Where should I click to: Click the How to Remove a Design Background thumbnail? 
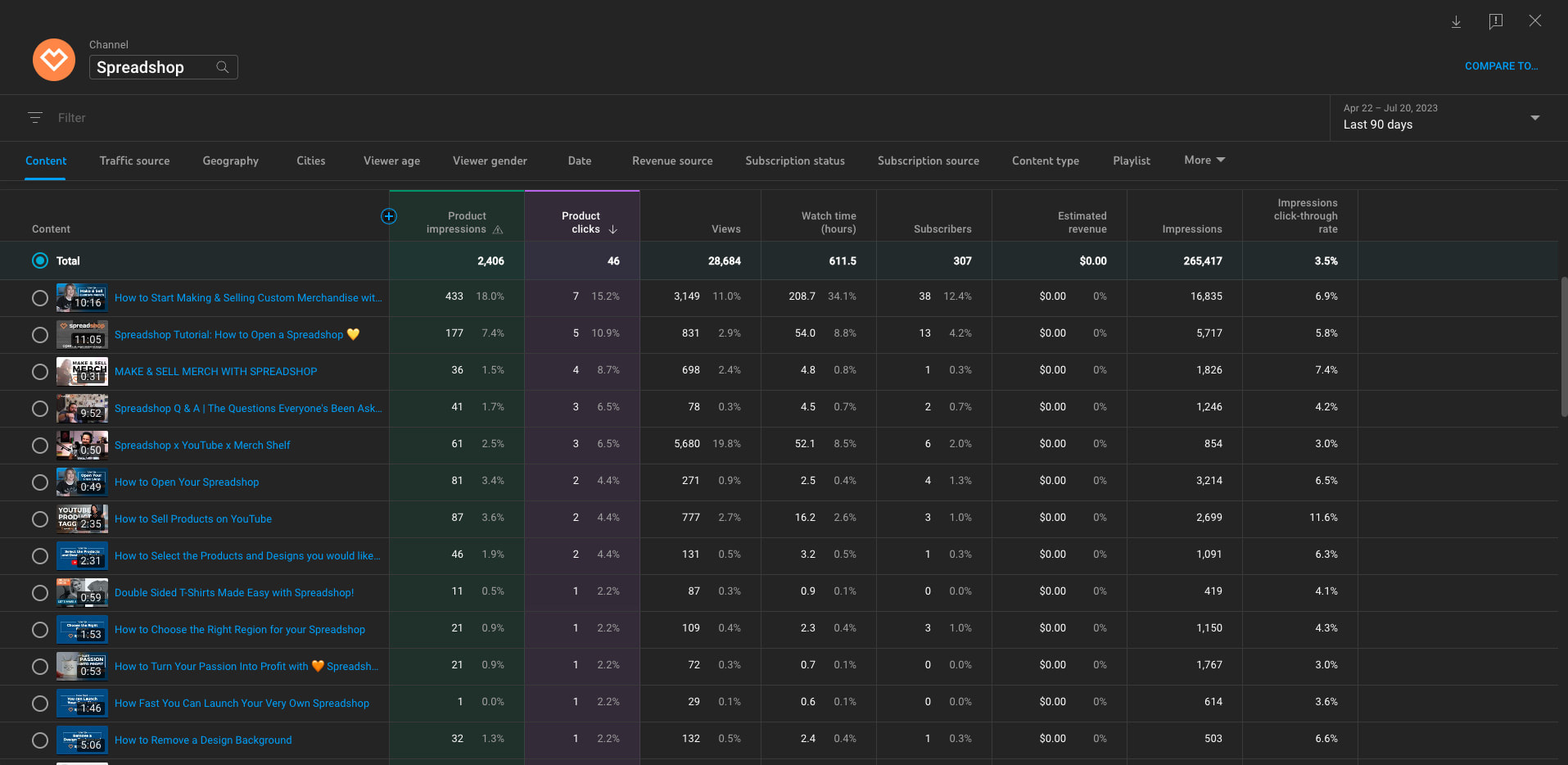[x=82, y=740]
